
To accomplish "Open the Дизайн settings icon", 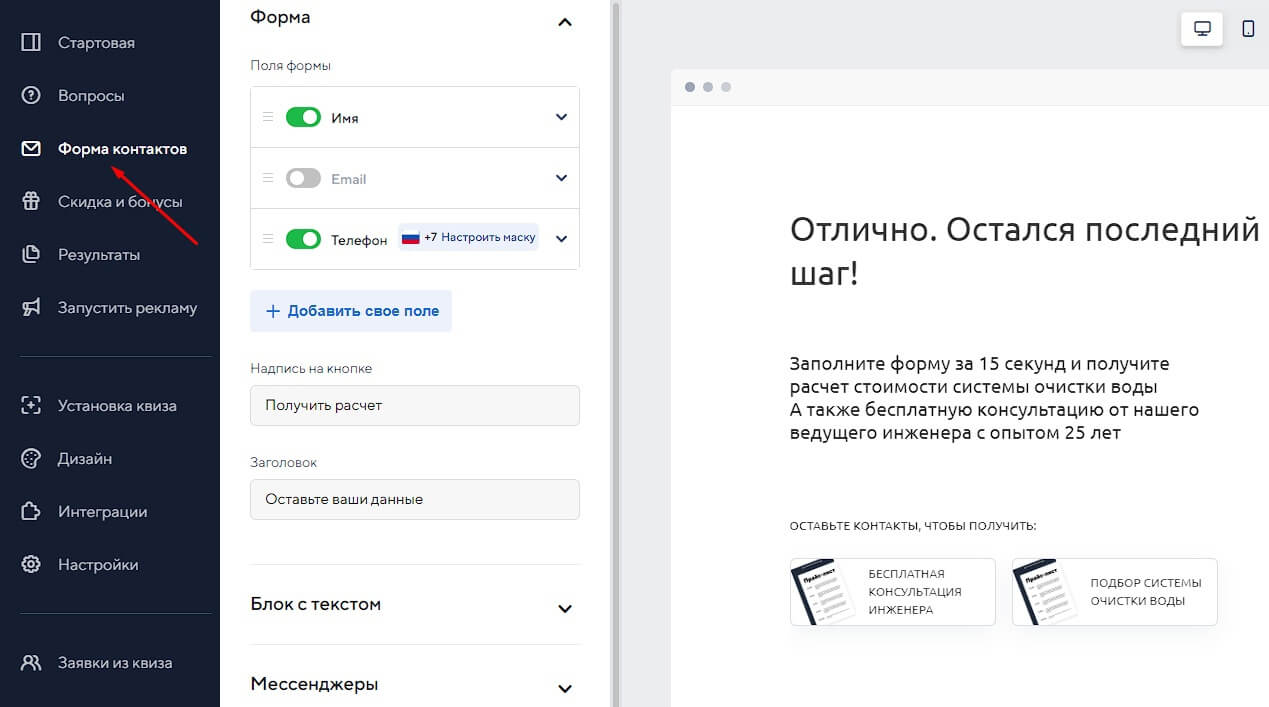I will click(30, 458).
